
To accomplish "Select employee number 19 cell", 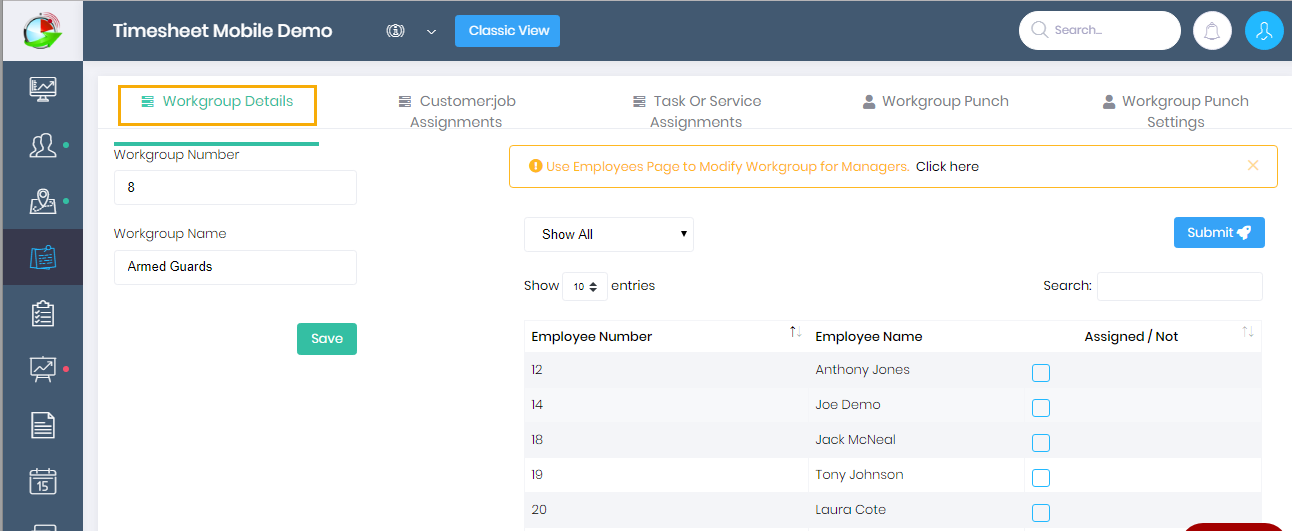I will pyautogui.click(x=666, y=475).
